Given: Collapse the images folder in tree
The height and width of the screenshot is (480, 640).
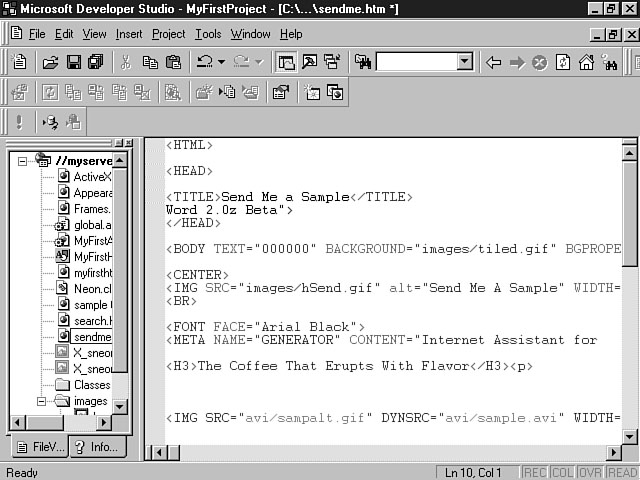Looking at the screenshot, I should (x=42, y=402).
